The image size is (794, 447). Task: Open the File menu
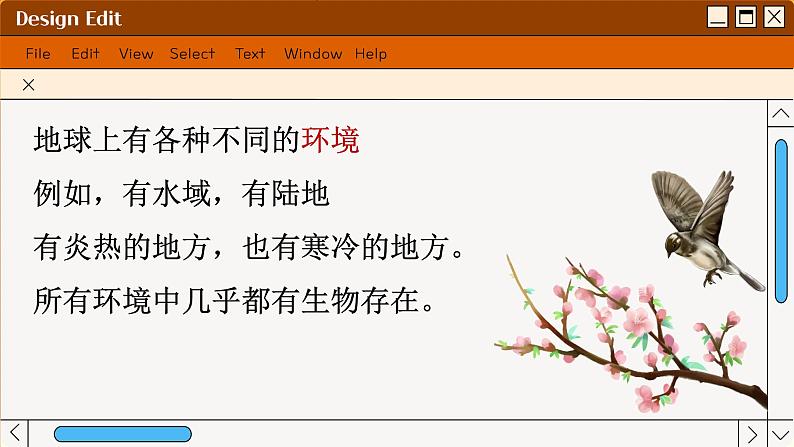(x=38, y=54)
